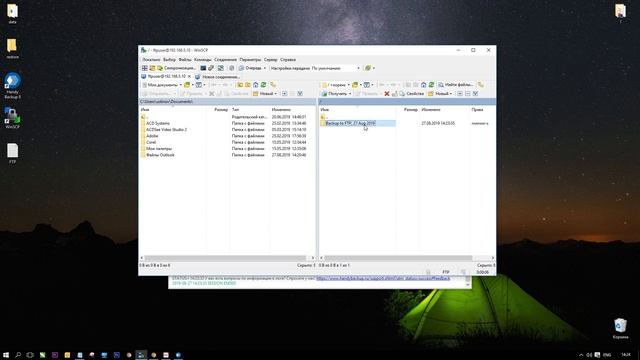Click the remote invert selection icon
This screenshot has width=640, height=360.
coord(476,94)
